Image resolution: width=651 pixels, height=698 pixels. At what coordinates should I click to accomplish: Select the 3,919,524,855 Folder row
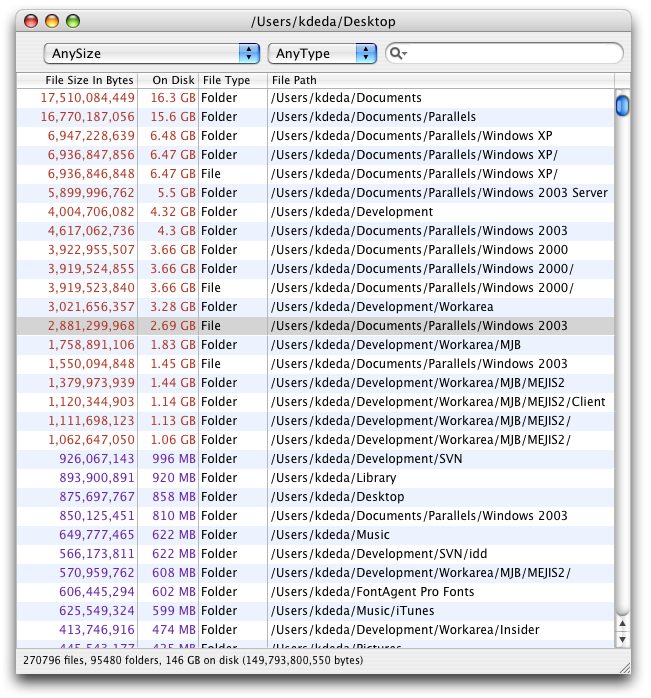click(x=315, y=269)
